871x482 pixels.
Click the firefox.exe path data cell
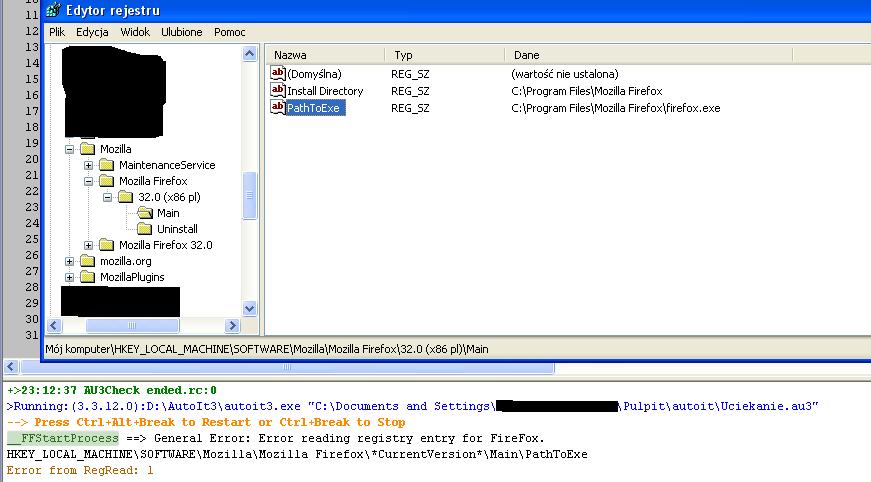[615, 108]
